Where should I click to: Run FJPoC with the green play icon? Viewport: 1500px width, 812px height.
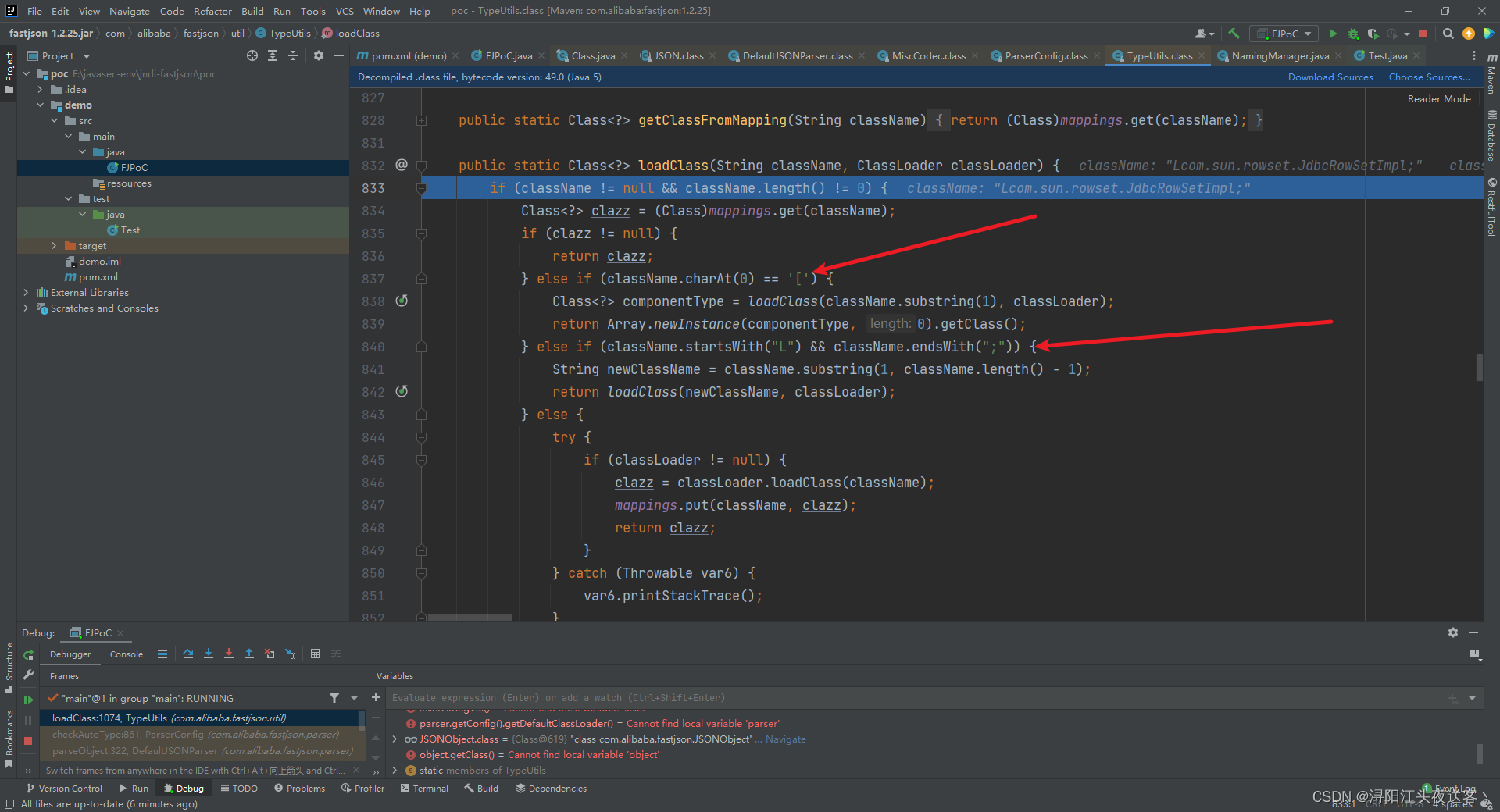1333,34
